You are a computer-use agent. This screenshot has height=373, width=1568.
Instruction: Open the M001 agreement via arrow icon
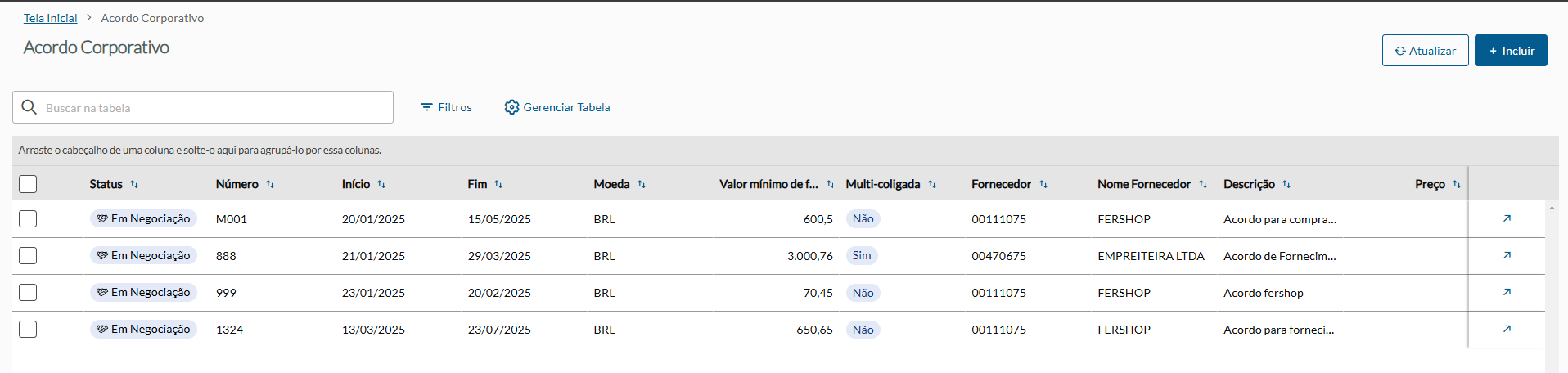[1507, 218]
